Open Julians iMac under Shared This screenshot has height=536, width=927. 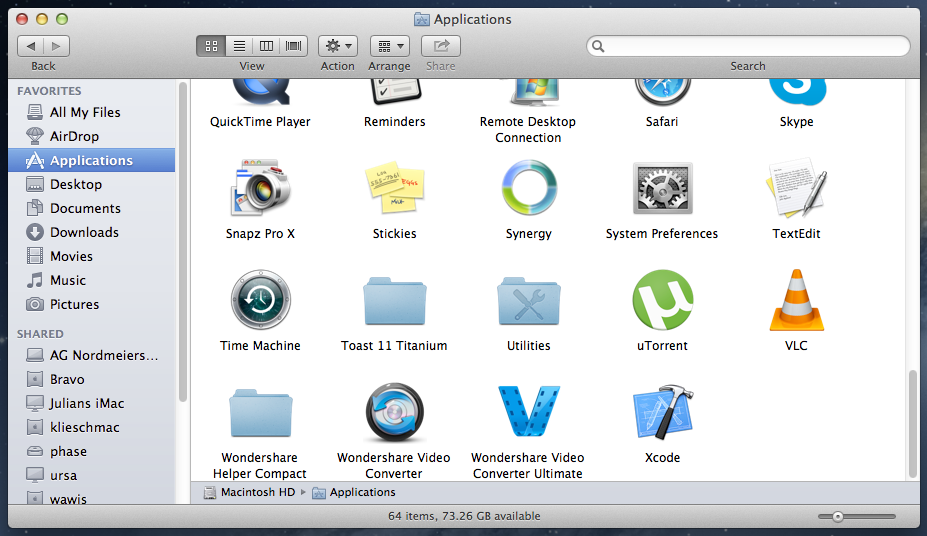pyautogui.click(x=87, y=403)
